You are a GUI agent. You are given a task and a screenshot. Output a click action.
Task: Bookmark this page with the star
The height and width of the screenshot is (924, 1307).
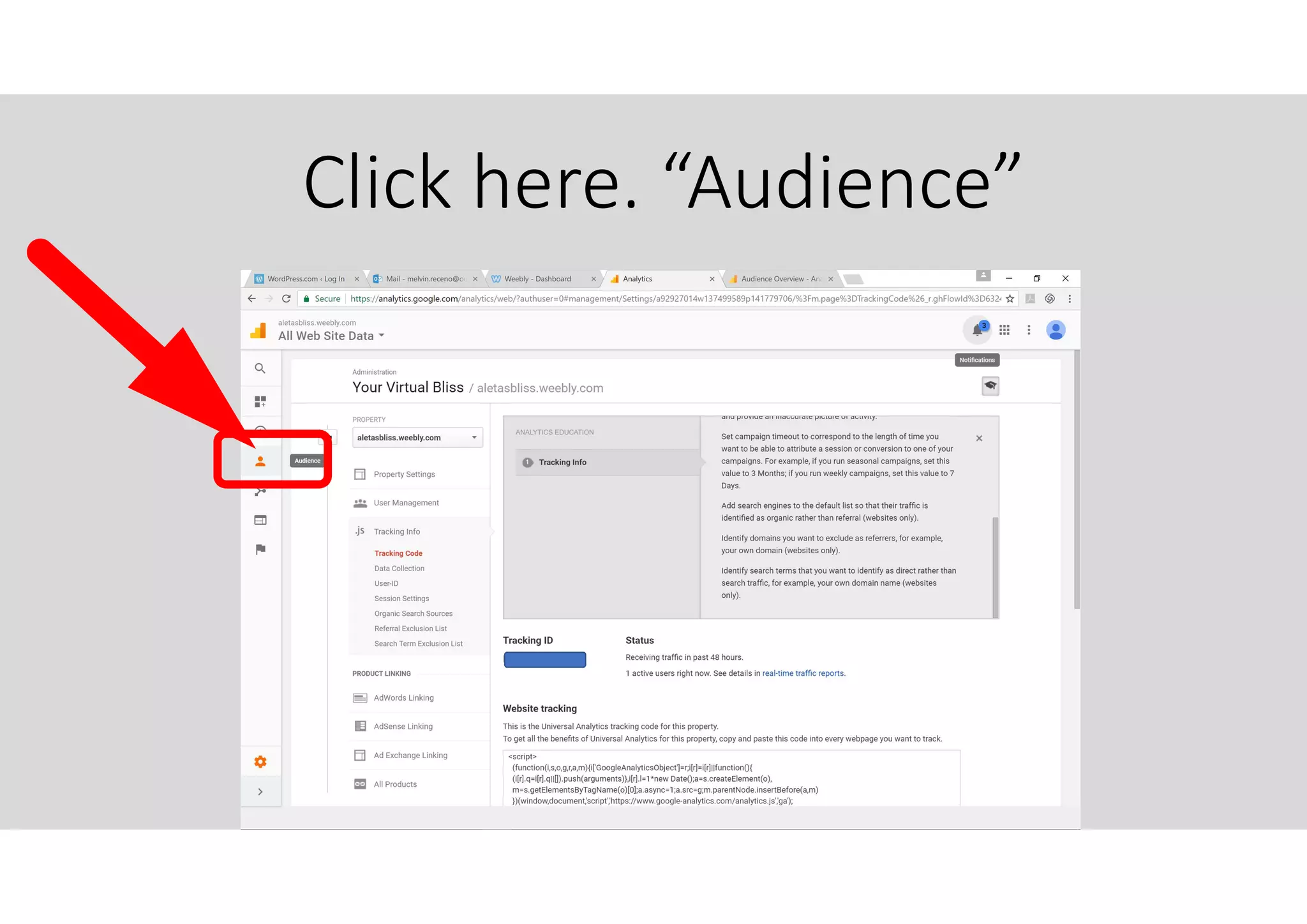1010,299
